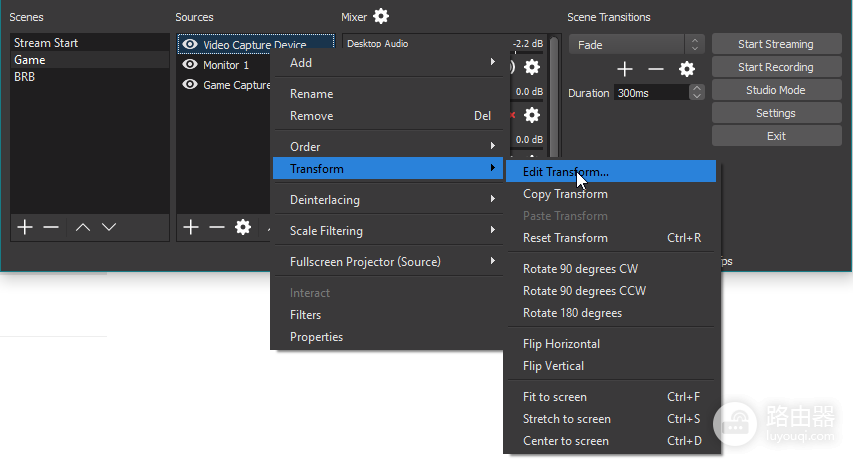Click the Start Streaming button
The image size is (853, 464).
tap(776, 44)
